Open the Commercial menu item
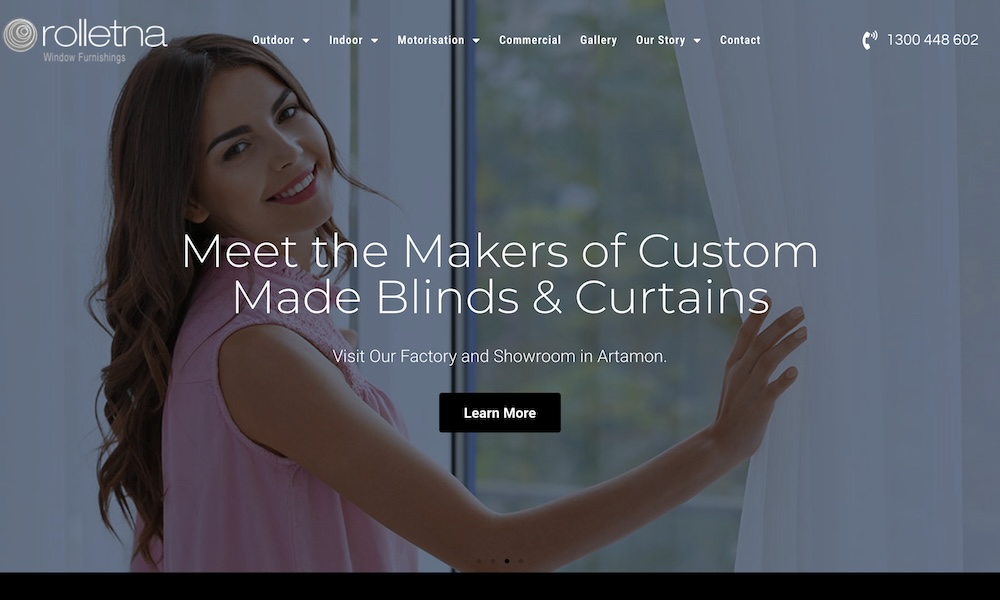This screenshot has width=1000, height=600. click(530, 40)
